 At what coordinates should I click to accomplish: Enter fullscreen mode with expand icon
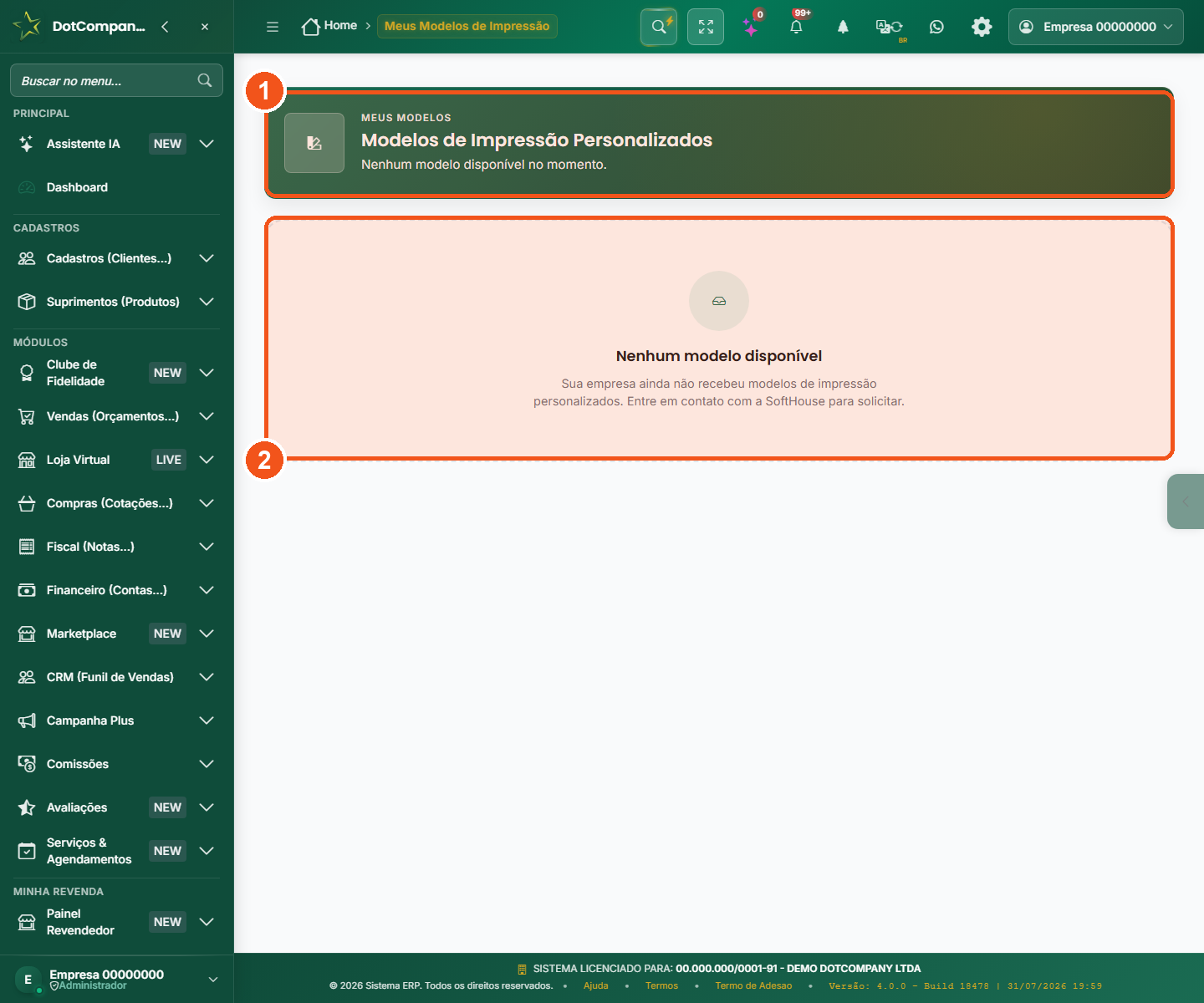point(706,27)
